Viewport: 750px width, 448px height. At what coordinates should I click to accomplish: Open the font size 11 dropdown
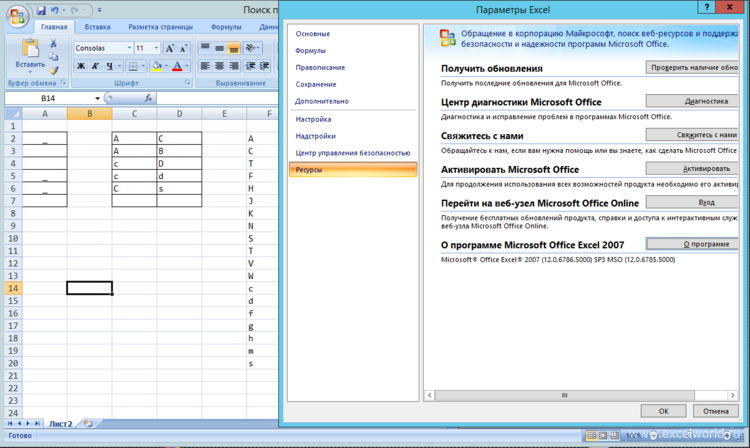pyautogui.click(x=156, y=48)
